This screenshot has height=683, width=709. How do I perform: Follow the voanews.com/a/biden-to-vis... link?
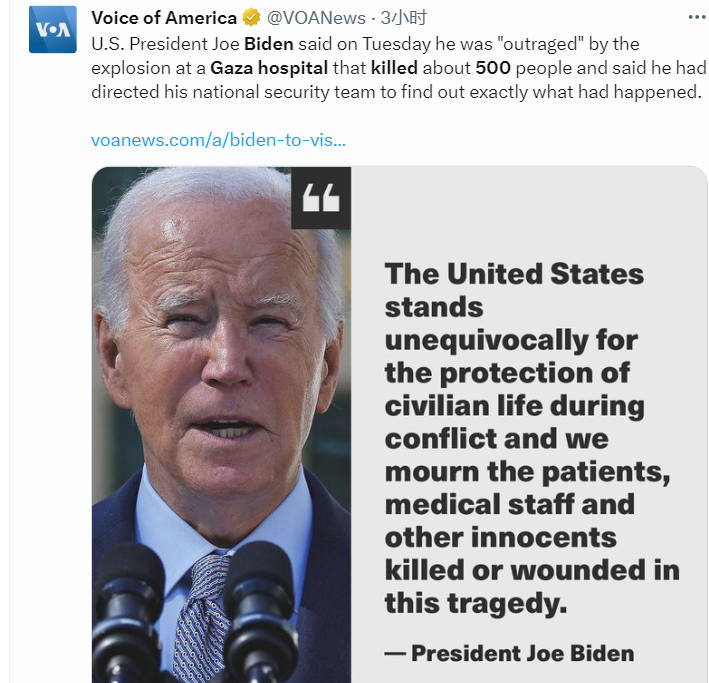218,140
